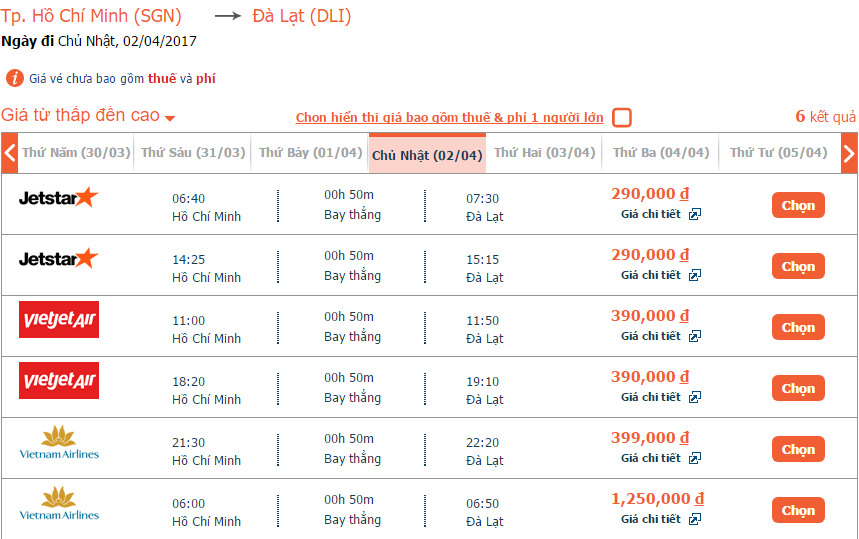The width and height of the screenshot is (859, 539).
Task: Tick the tax and fee inclusive price checkbox
Action: [622, 117]
